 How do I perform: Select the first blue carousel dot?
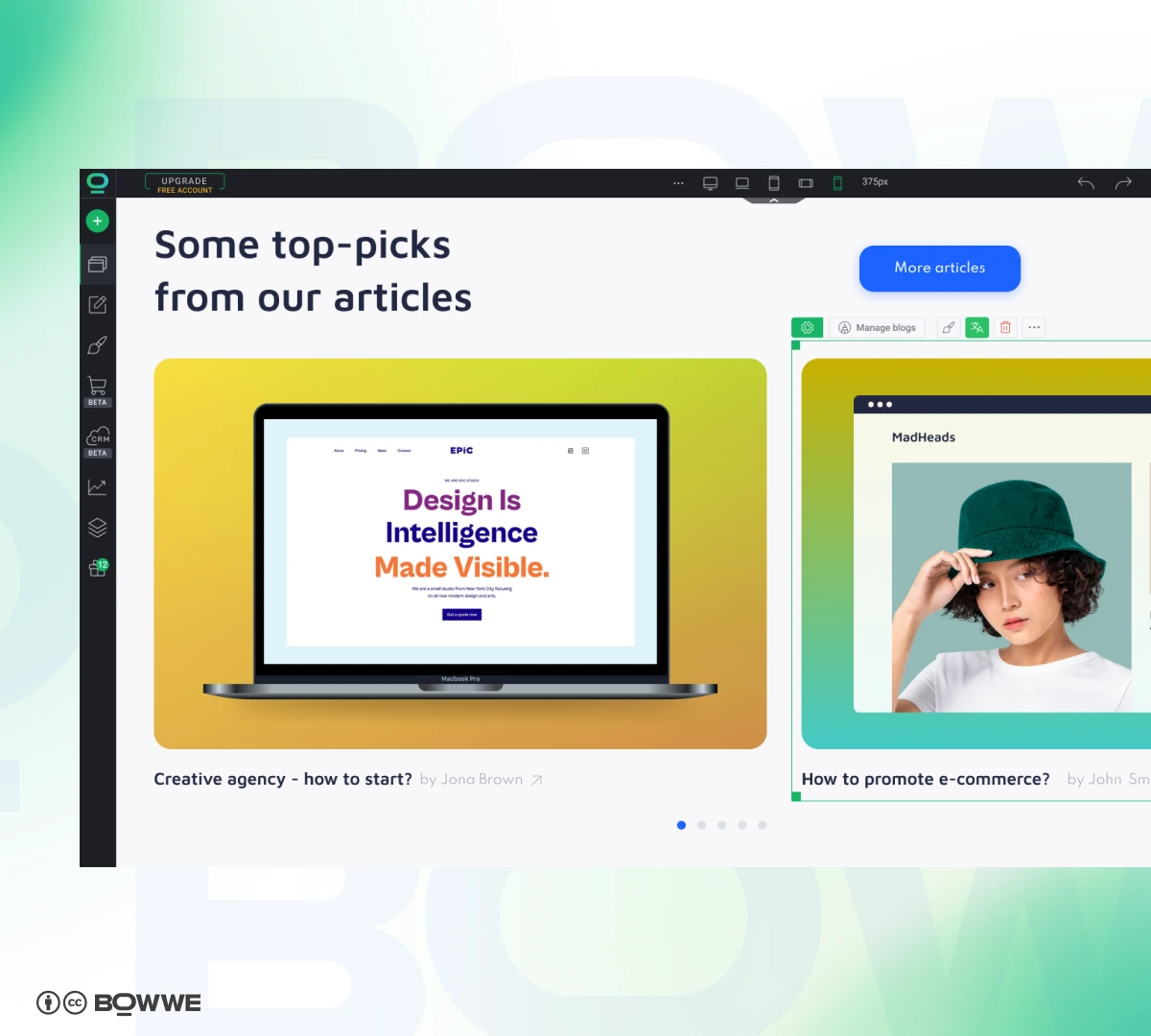[x=681, y=825]
